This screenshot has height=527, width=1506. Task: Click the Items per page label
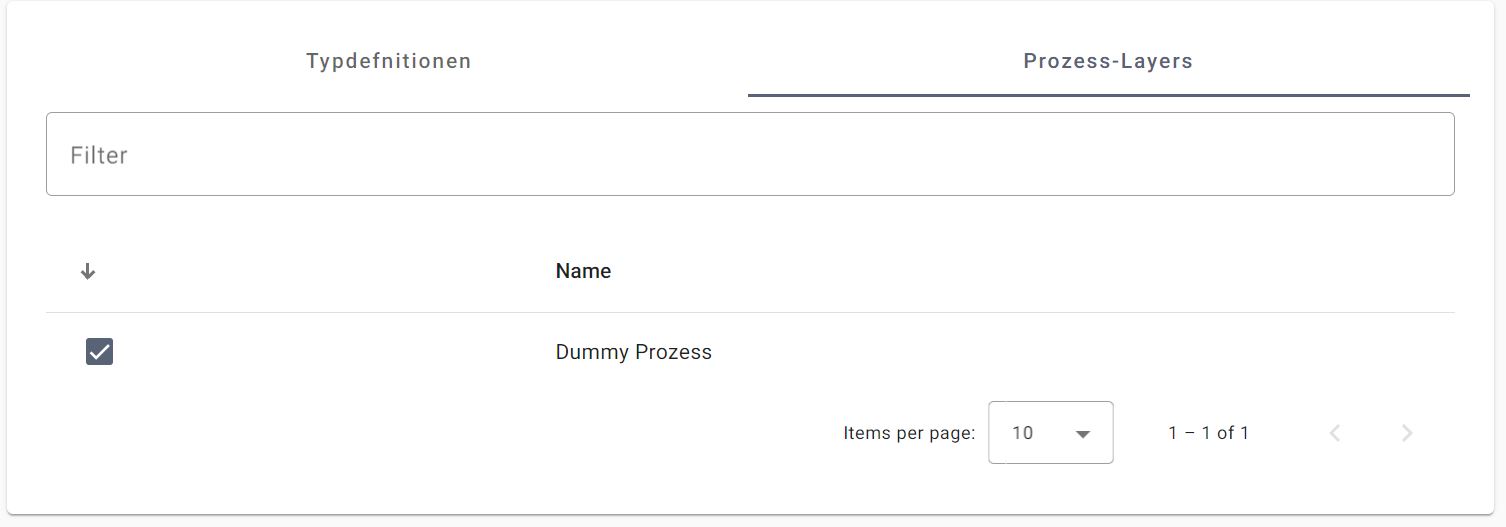909,433
